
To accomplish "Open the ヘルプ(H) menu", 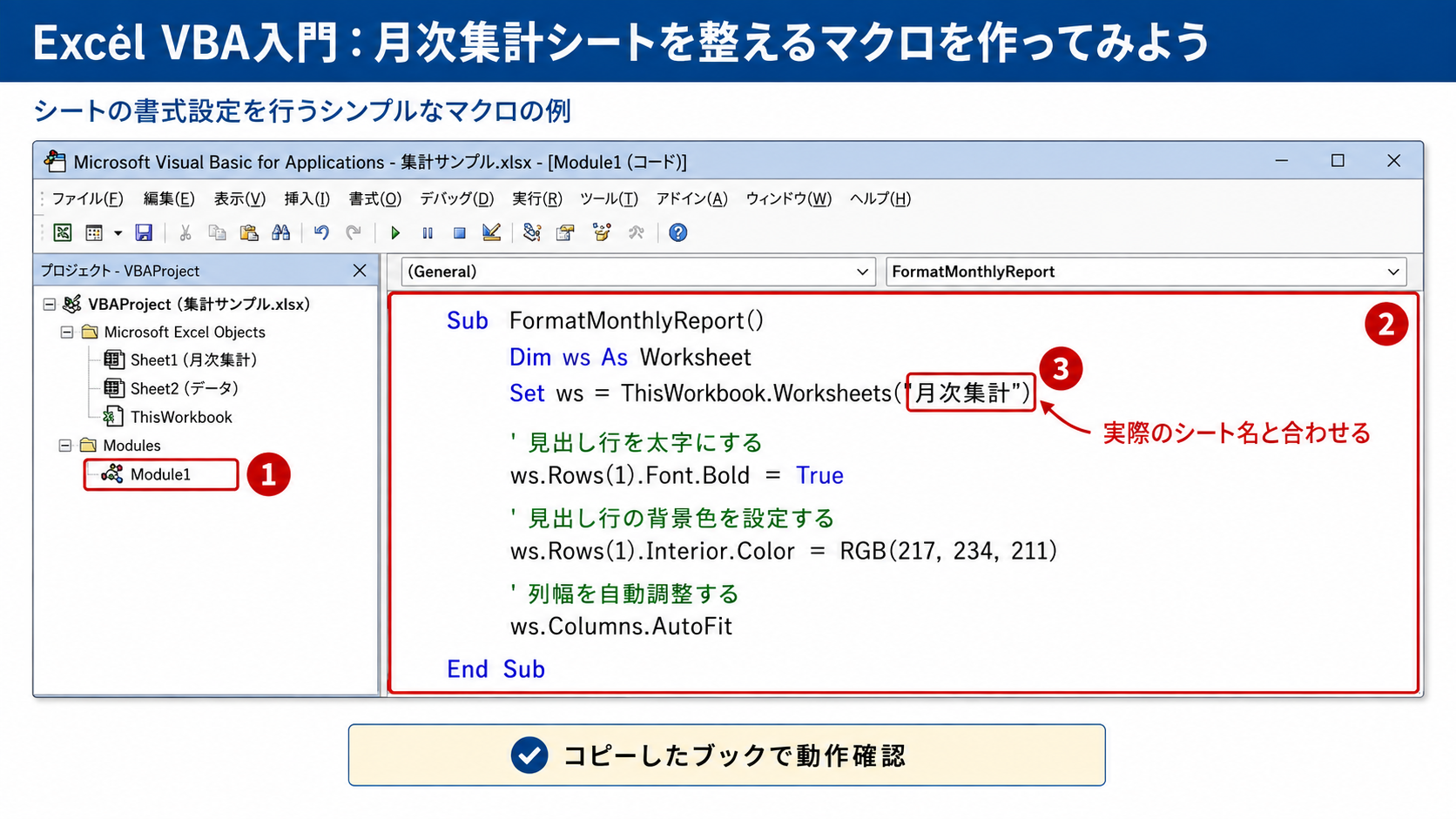I will pyautogui.click(x=880, y=198).
